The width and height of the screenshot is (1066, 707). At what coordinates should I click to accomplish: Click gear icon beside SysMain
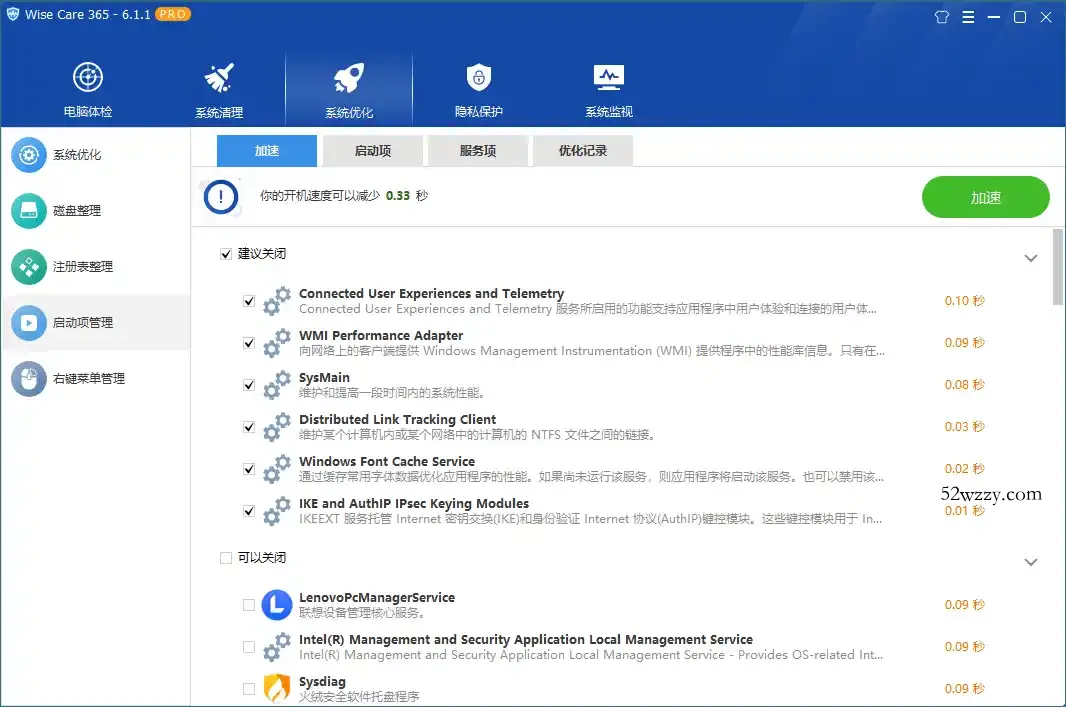[x=277, y=385]
